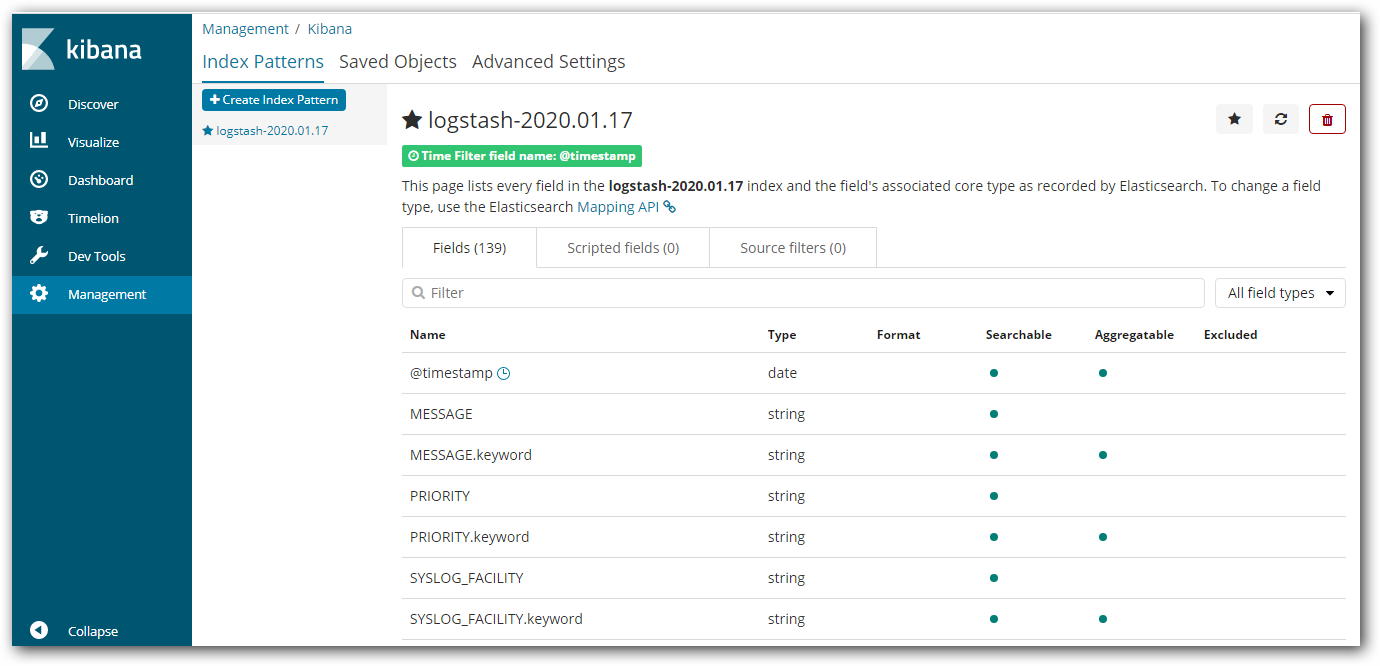
Task: Sort by the Name column header
Action: [428, 335]
